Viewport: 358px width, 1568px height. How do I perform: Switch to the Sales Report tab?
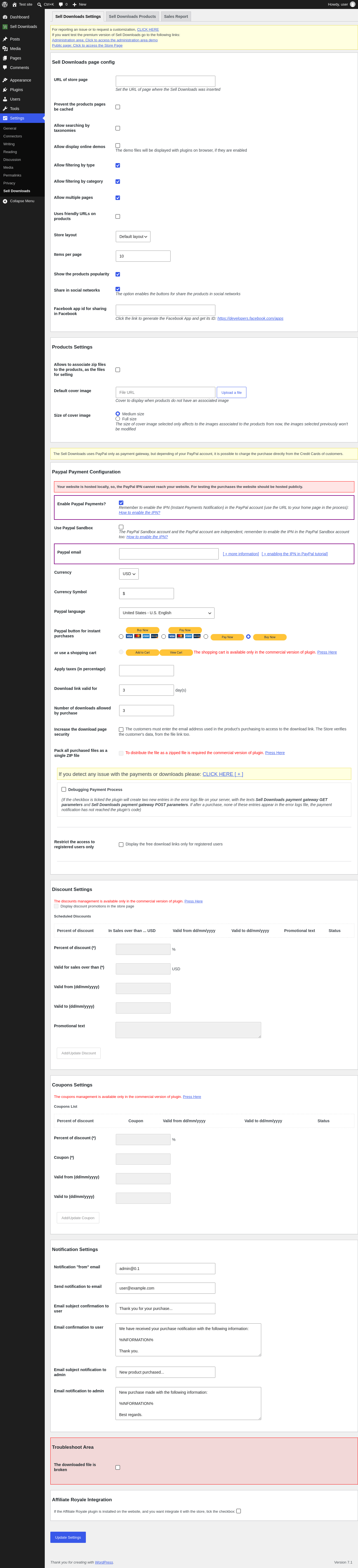pos(176,16)
